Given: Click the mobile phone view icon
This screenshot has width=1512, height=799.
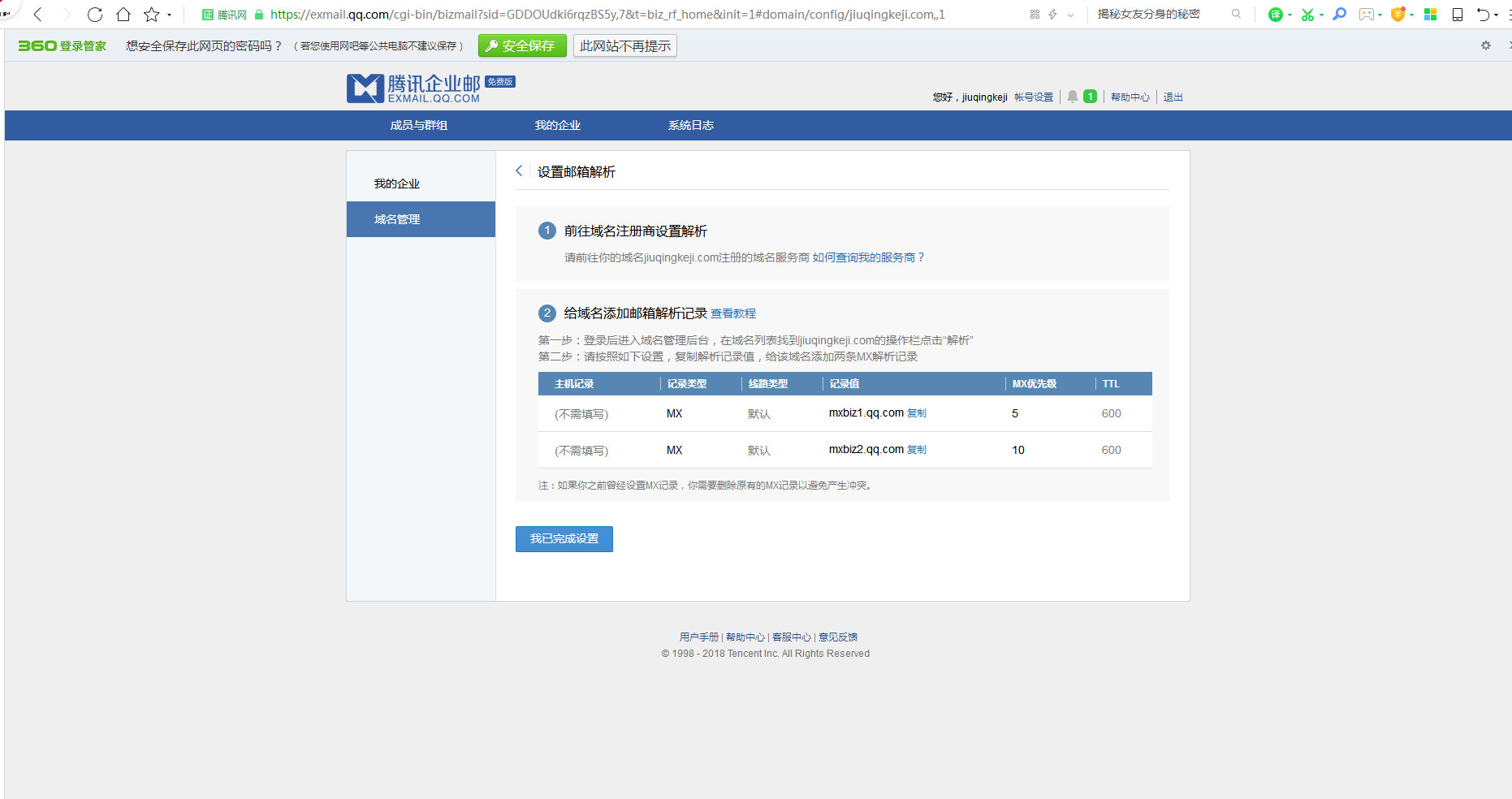Looking at the screenshot, I should click(x=1457, y=14).
